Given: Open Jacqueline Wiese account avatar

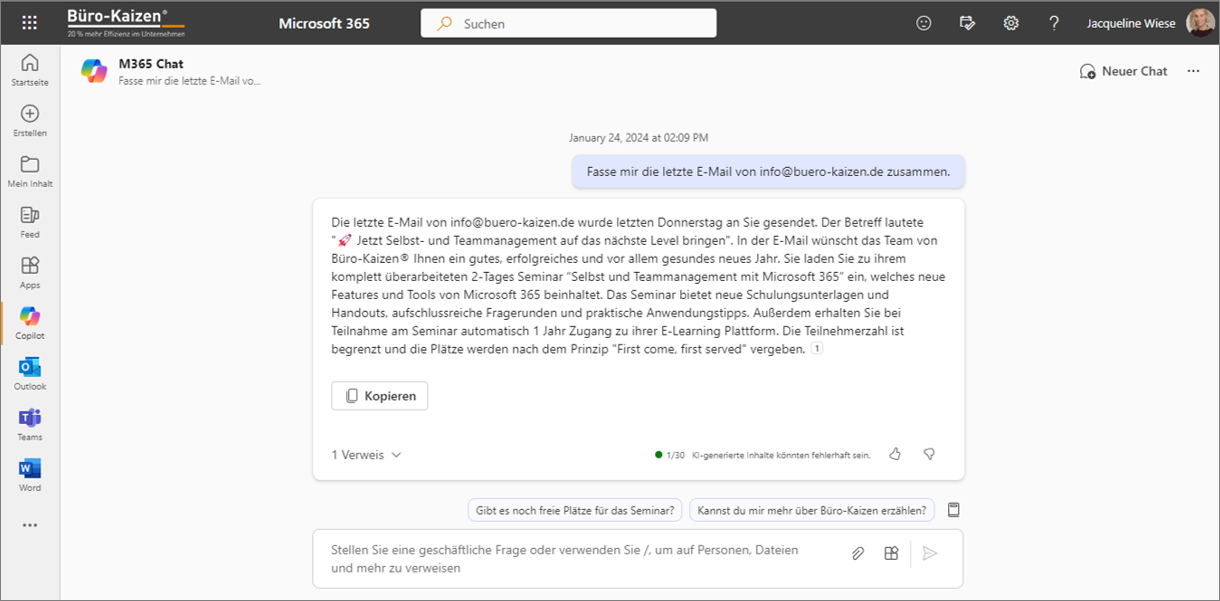Looking at the screenshot, I should [x=1200, y=23].
